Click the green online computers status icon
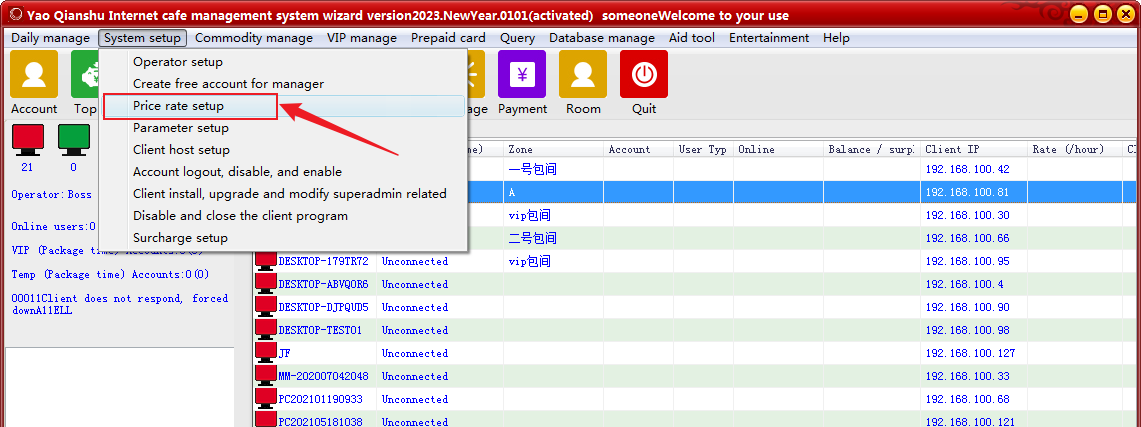The height and width of the screenshot is (427, 1141). (73, 140)
